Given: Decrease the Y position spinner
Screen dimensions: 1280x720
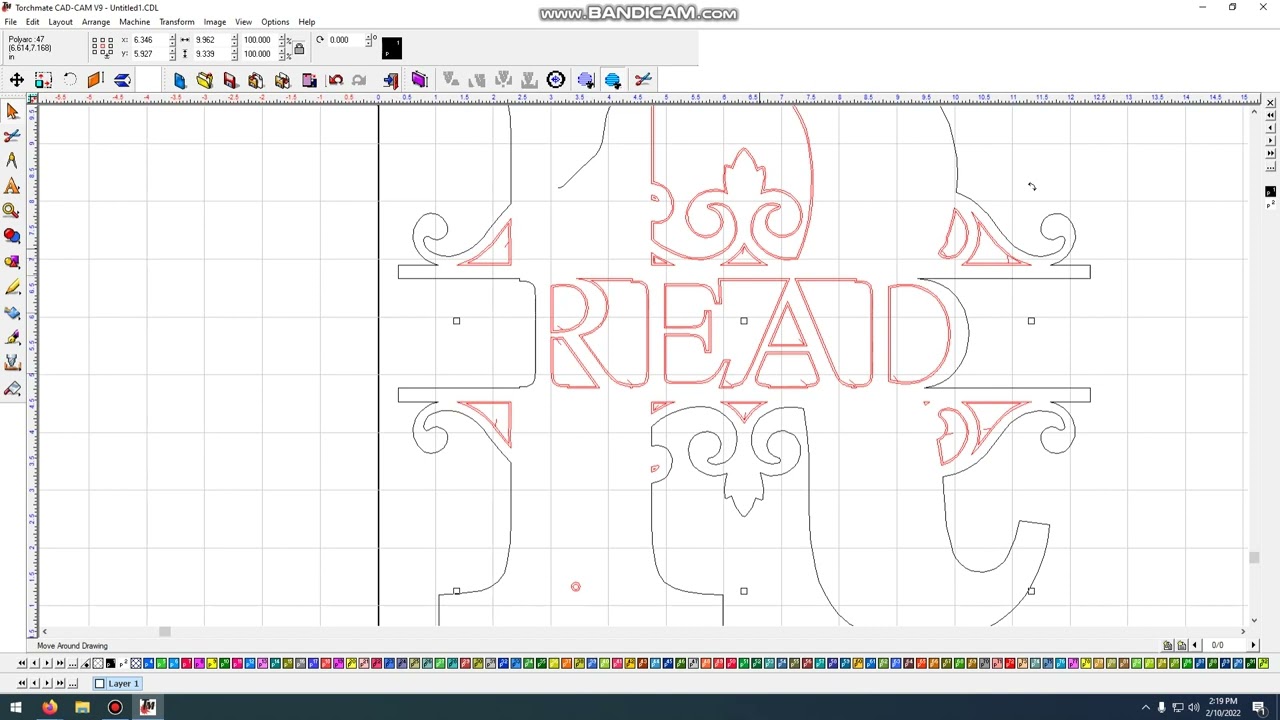Looking at the screenshot, I should click(x=172, y=57).
